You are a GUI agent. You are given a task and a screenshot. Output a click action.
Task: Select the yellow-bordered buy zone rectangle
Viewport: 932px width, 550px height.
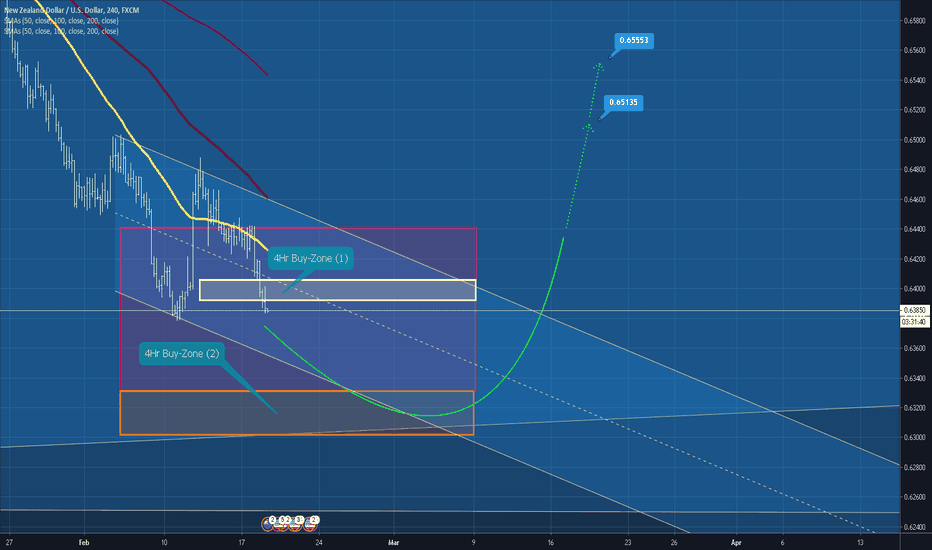pyautogui.click(x=338, y=290)
